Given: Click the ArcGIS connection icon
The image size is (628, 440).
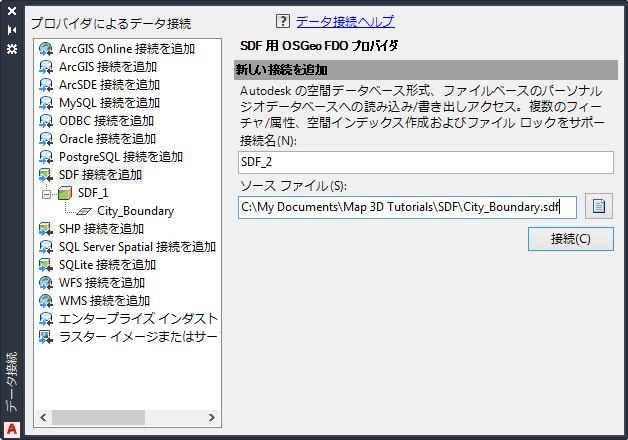Looking at the screenshot, I should (x=46, y=67).
